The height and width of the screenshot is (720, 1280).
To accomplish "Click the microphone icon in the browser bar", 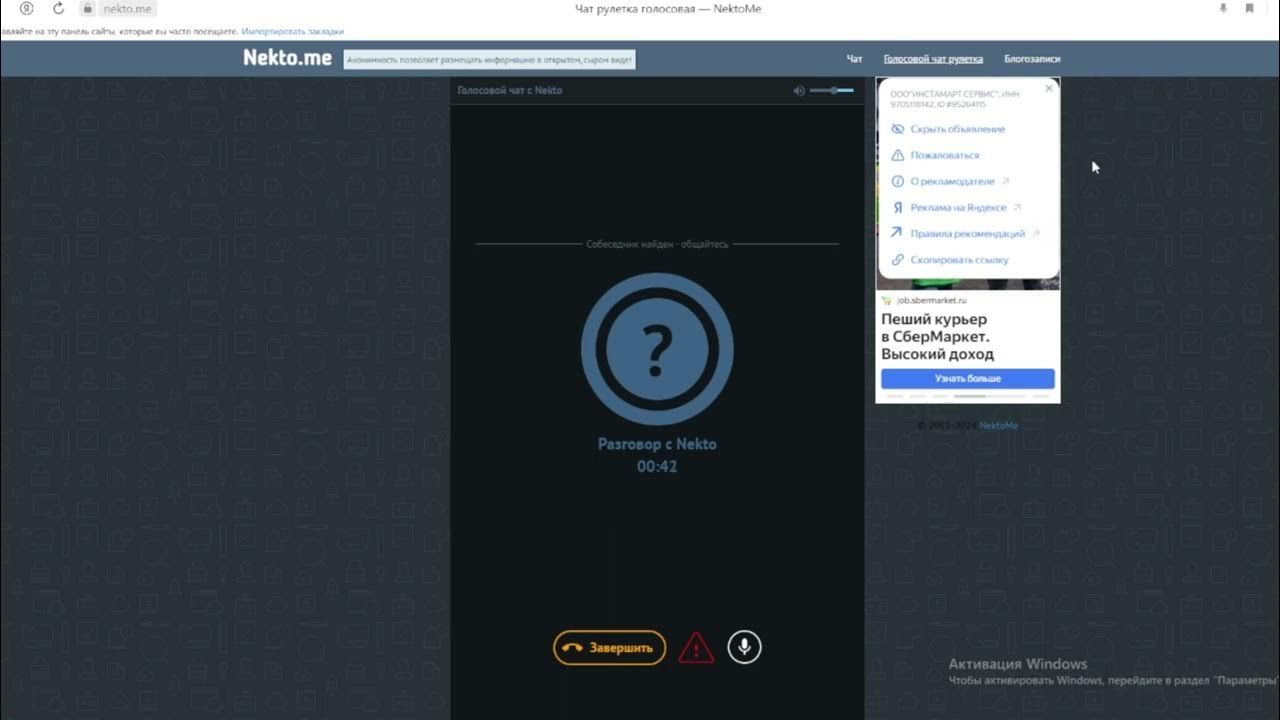I will point(1223,8).
